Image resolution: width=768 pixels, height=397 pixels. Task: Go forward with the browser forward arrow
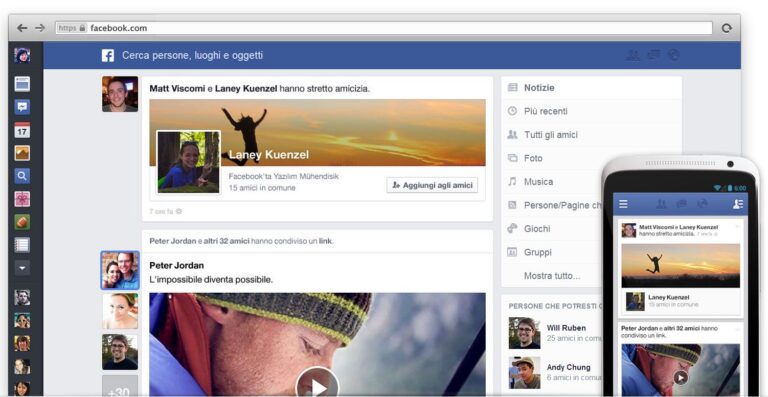click(40, 28)
